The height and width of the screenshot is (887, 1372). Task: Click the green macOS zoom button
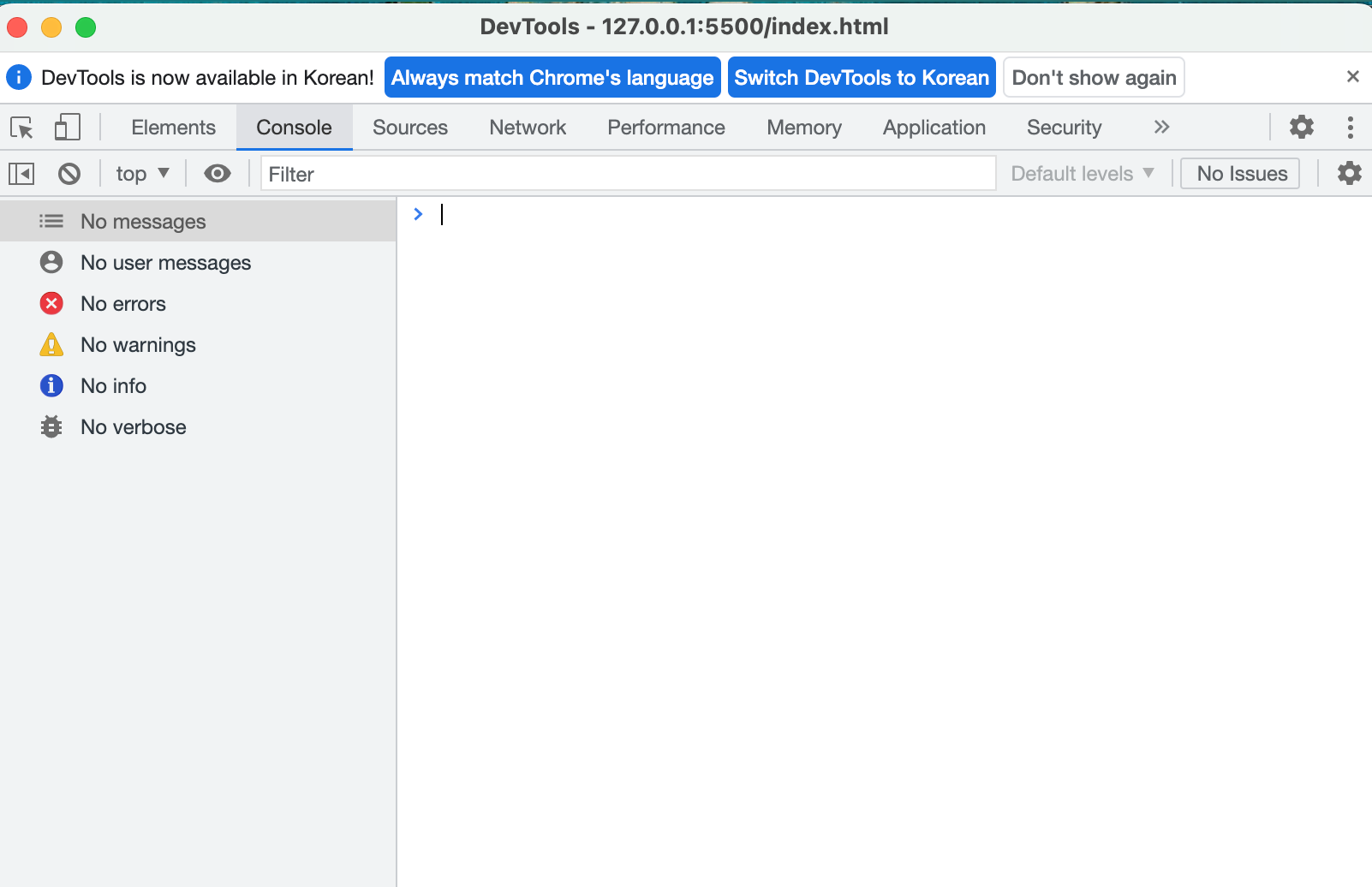[86, 27]
